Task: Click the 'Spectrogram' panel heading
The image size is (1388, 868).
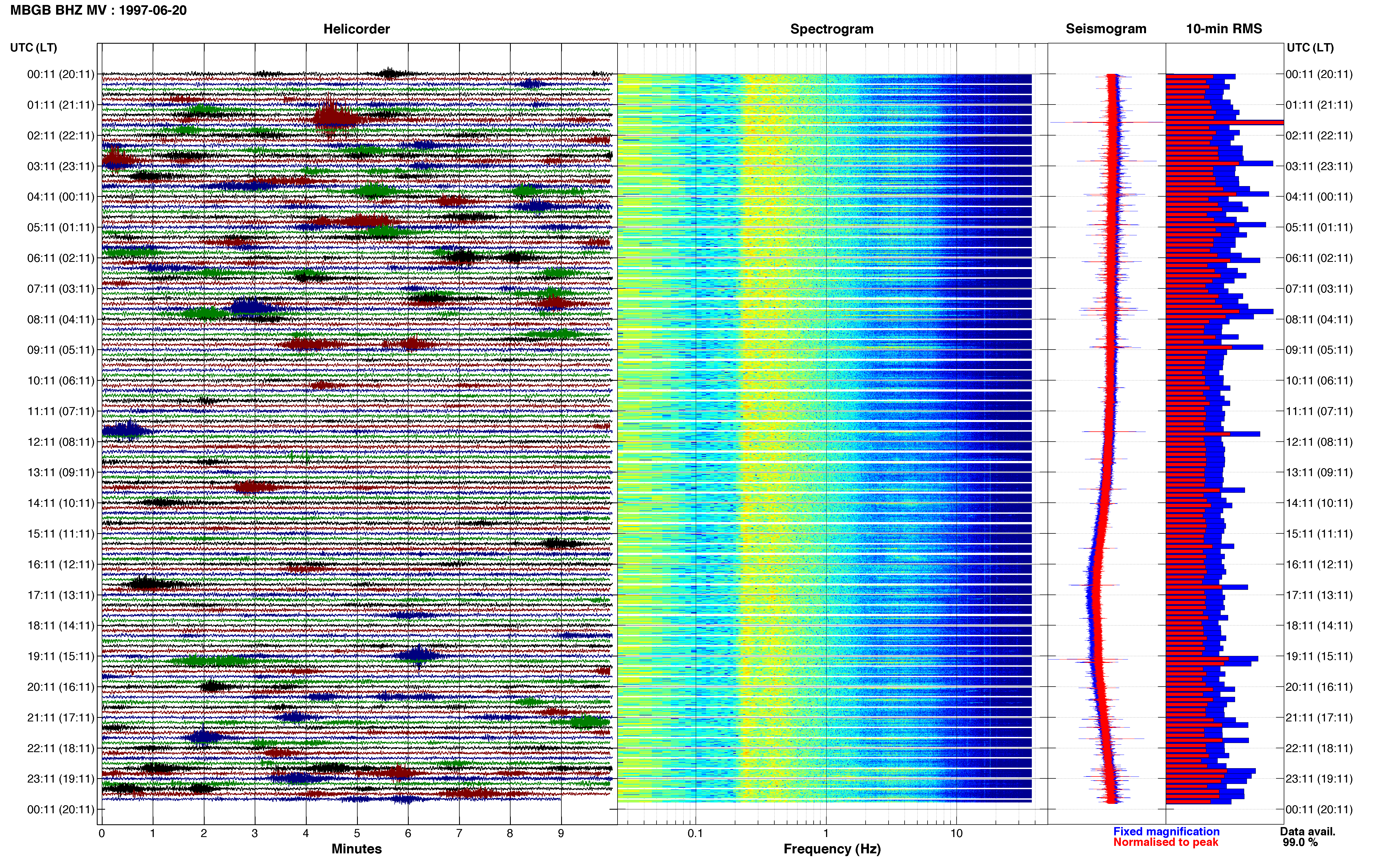Action: pyautogui.click(x=832, y=29)
